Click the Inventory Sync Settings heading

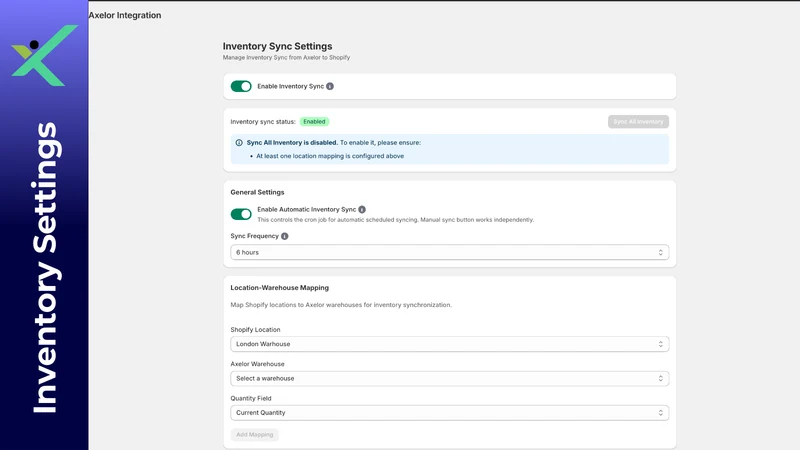(278, 46)
